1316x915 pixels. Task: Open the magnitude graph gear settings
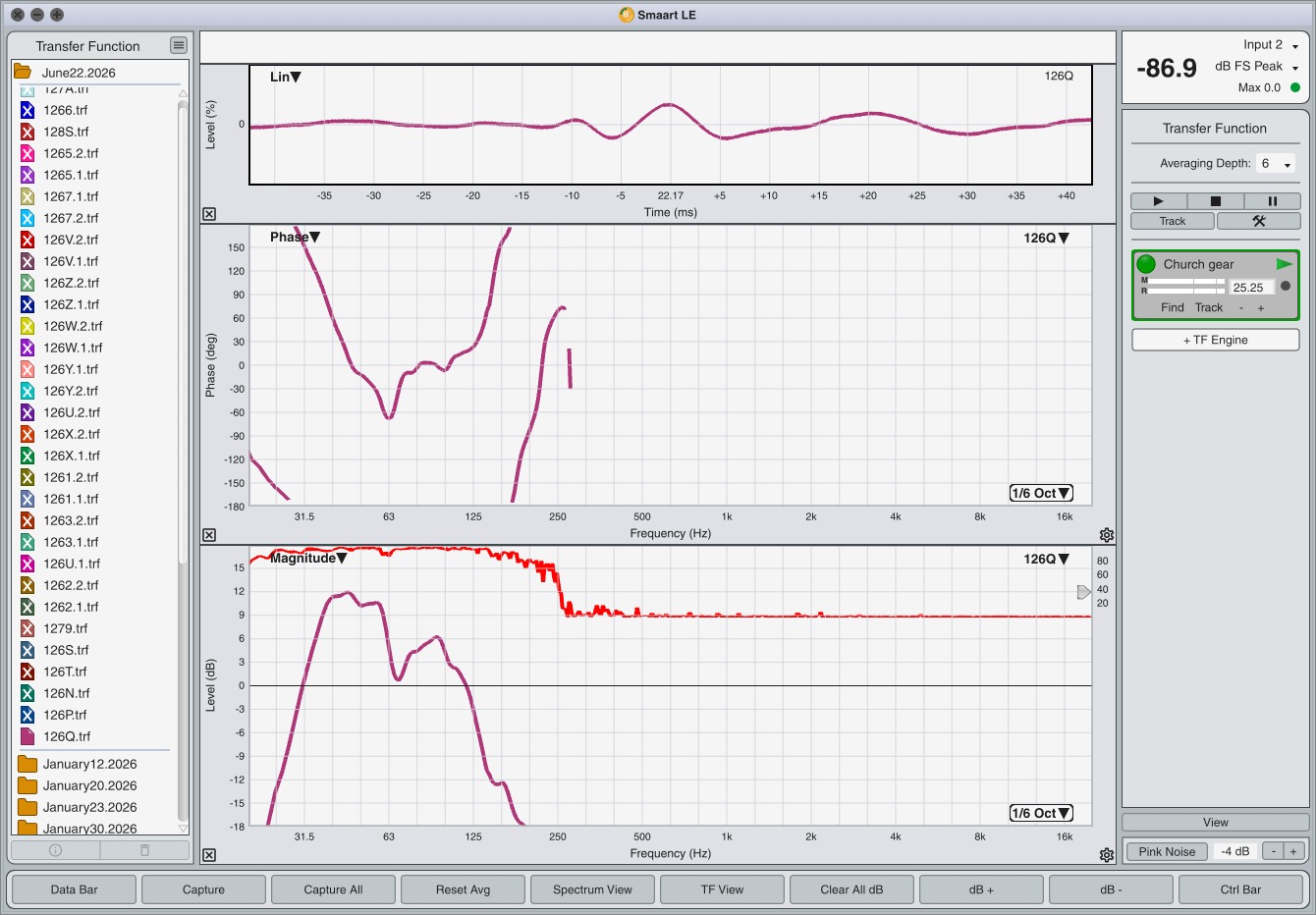coord(1107,855)
